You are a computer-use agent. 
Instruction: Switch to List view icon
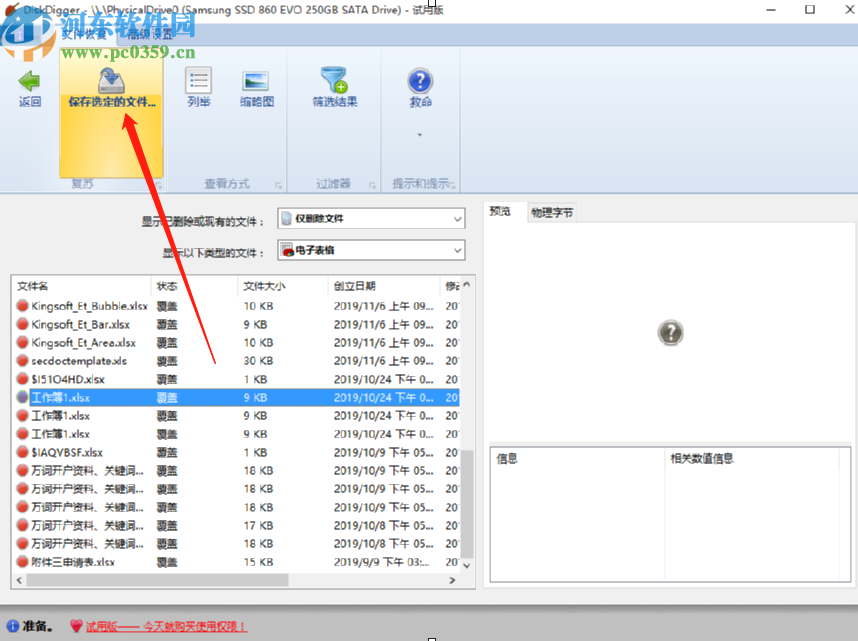click(198, 80)
